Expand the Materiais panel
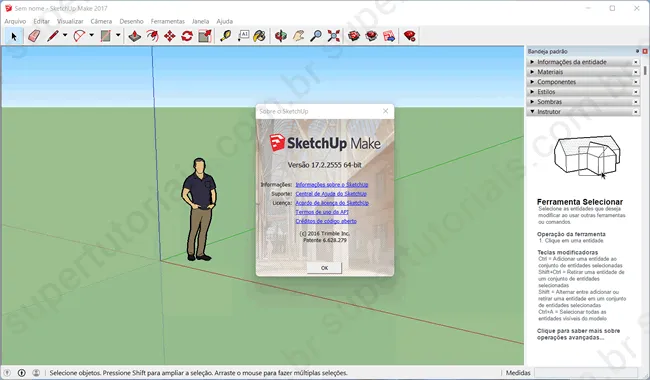The image size is (650, 380). [583, 72]
